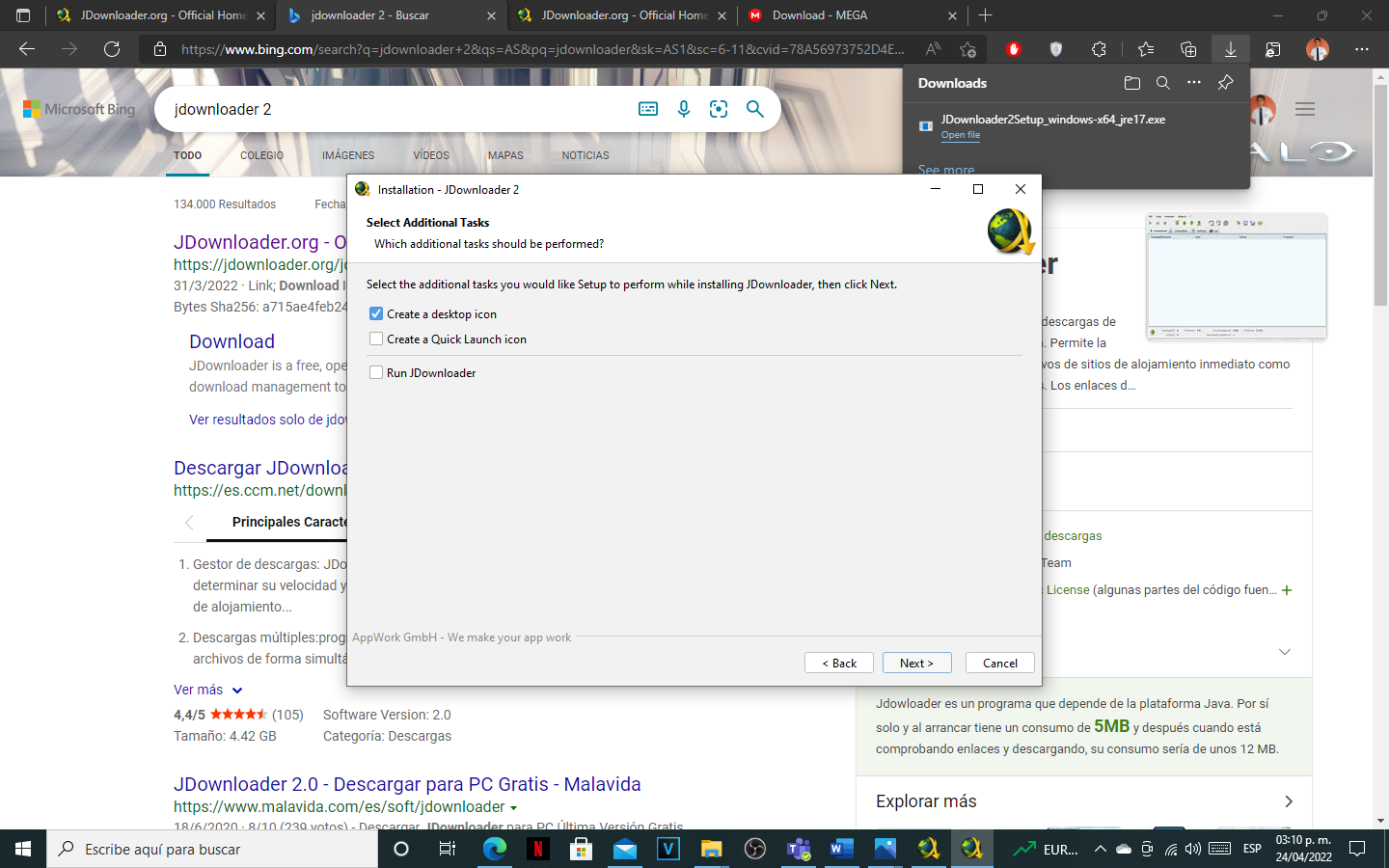Expand Explorar más section arrow

click(x=1289, y=801)
